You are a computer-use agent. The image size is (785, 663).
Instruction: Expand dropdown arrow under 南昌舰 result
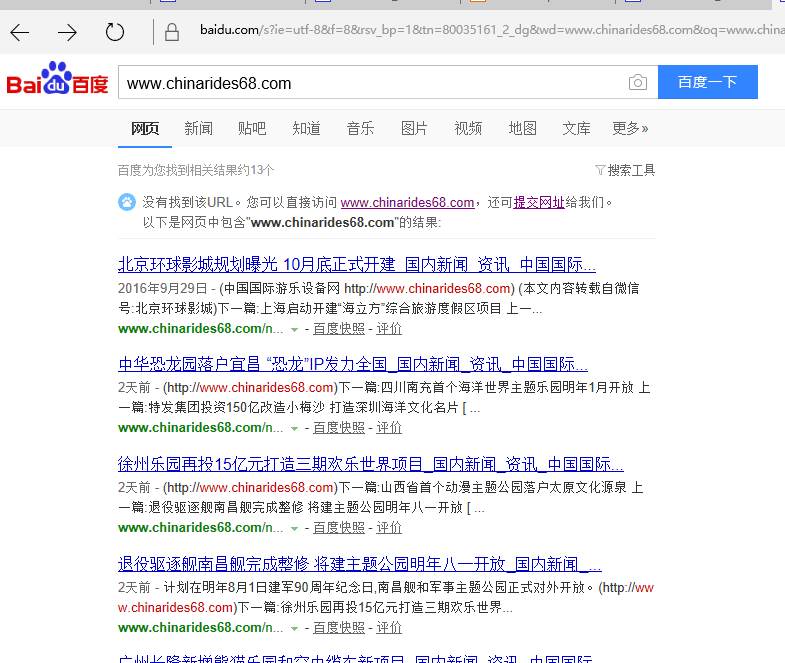(294, 628)
